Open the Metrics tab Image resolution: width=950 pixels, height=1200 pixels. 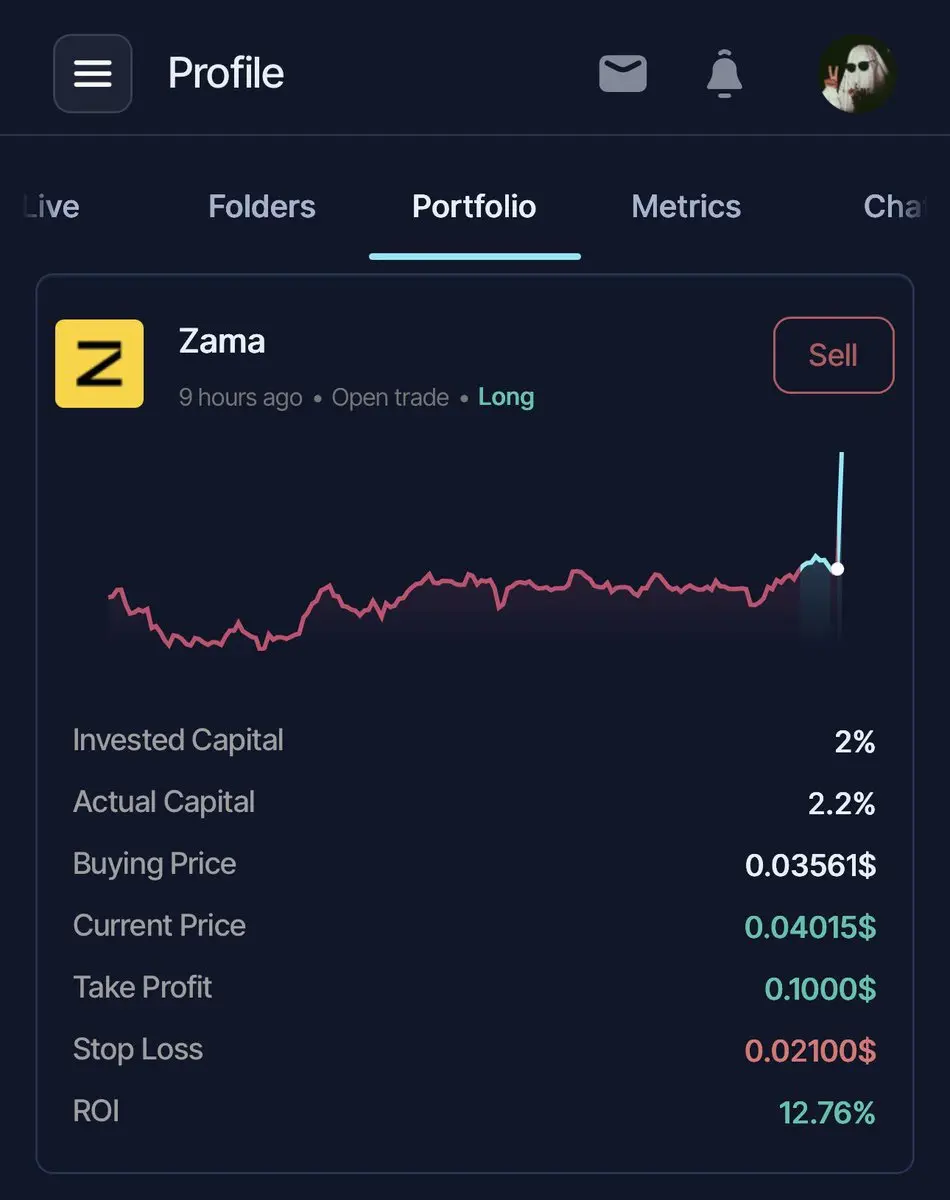pos(687,207)
